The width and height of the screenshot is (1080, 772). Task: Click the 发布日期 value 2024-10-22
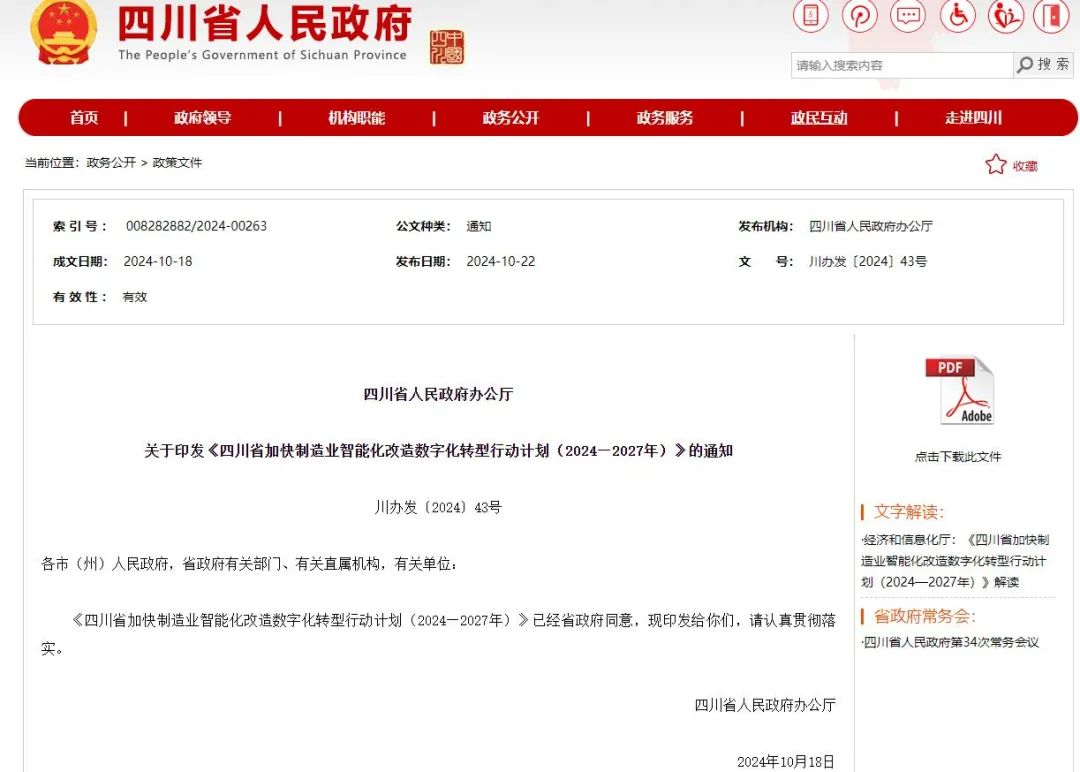point(501,262)
